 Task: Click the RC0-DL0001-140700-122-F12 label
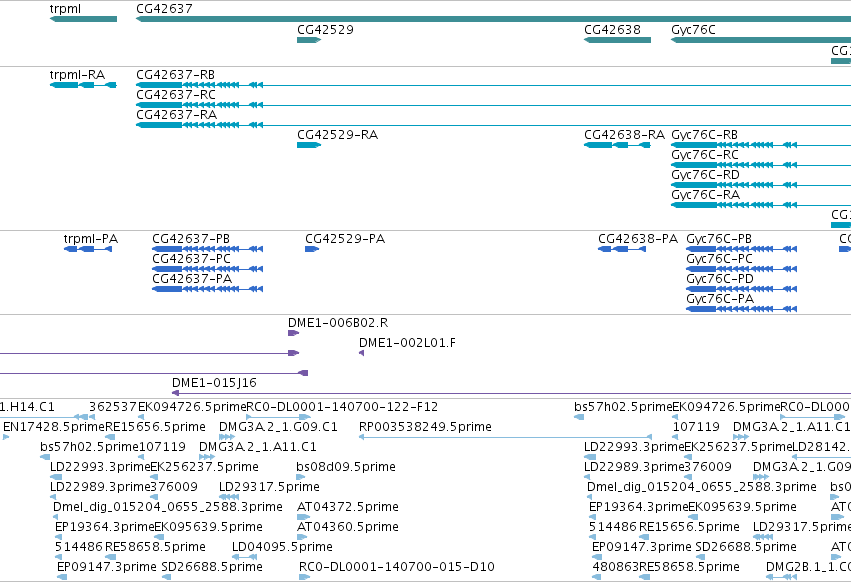(x=342, y=408)
